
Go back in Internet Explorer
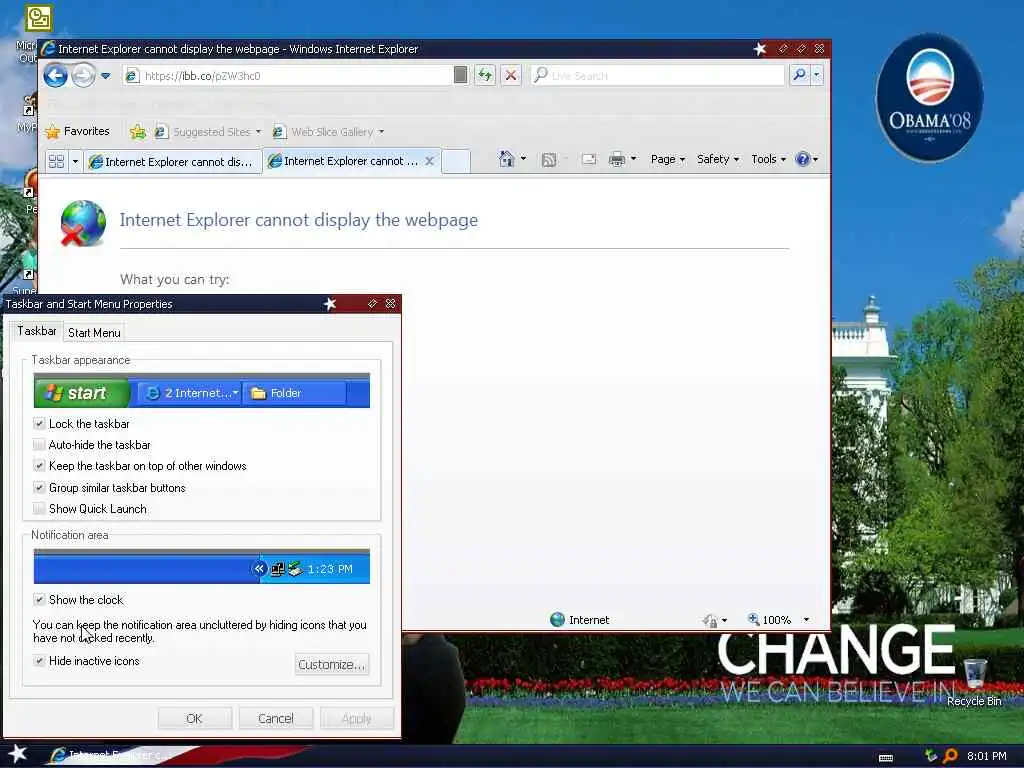pos(56,76)
